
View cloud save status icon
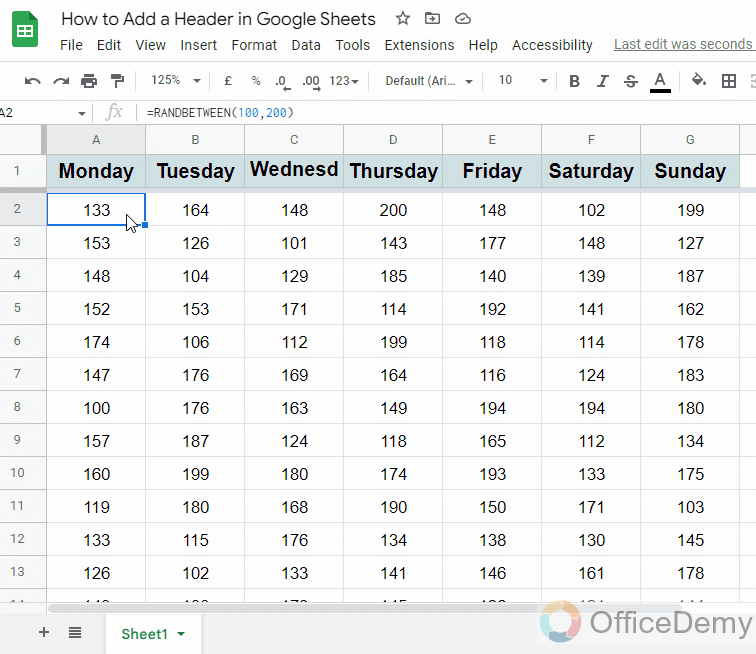click(462, 19)
